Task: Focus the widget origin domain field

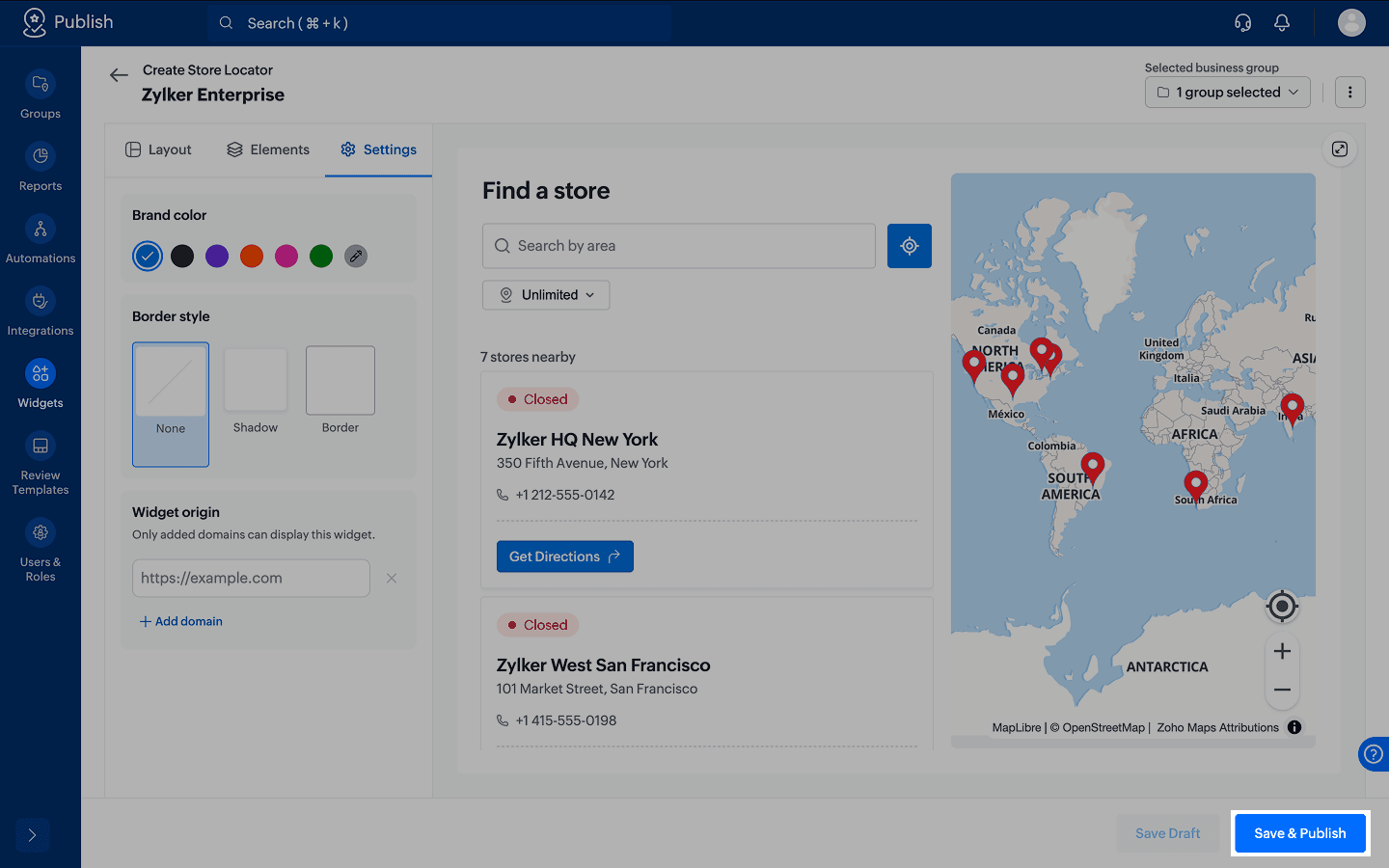Action: 251,579
